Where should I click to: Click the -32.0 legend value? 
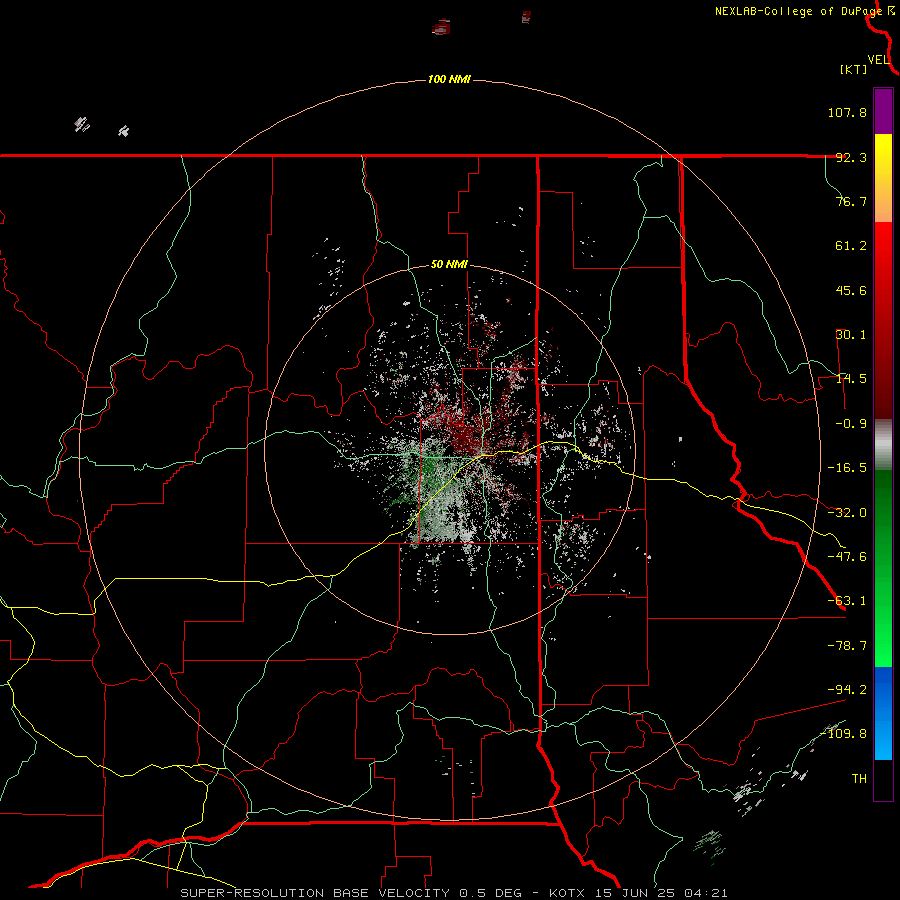[847, 513]
